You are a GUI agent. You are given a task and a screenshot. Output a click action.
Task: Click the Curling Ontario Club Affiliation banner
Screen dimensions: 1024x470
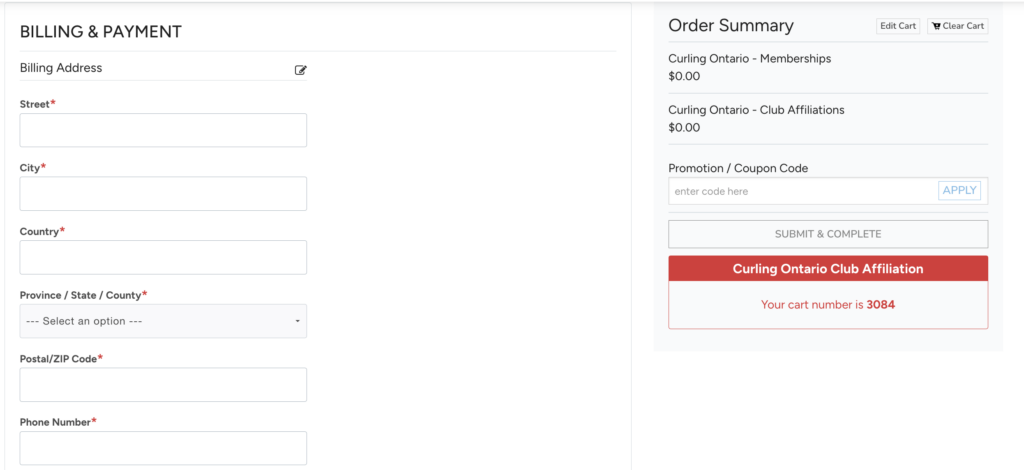click(x=828, y=269)
